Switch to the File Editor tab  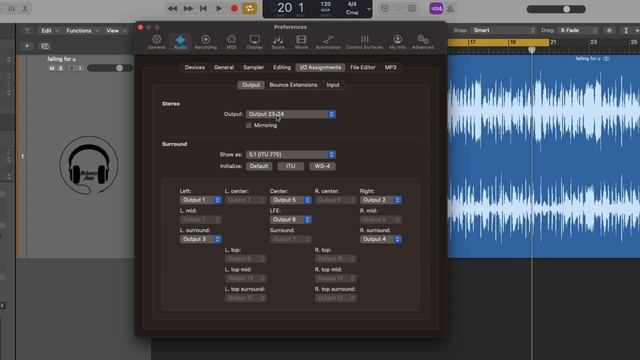362,67
